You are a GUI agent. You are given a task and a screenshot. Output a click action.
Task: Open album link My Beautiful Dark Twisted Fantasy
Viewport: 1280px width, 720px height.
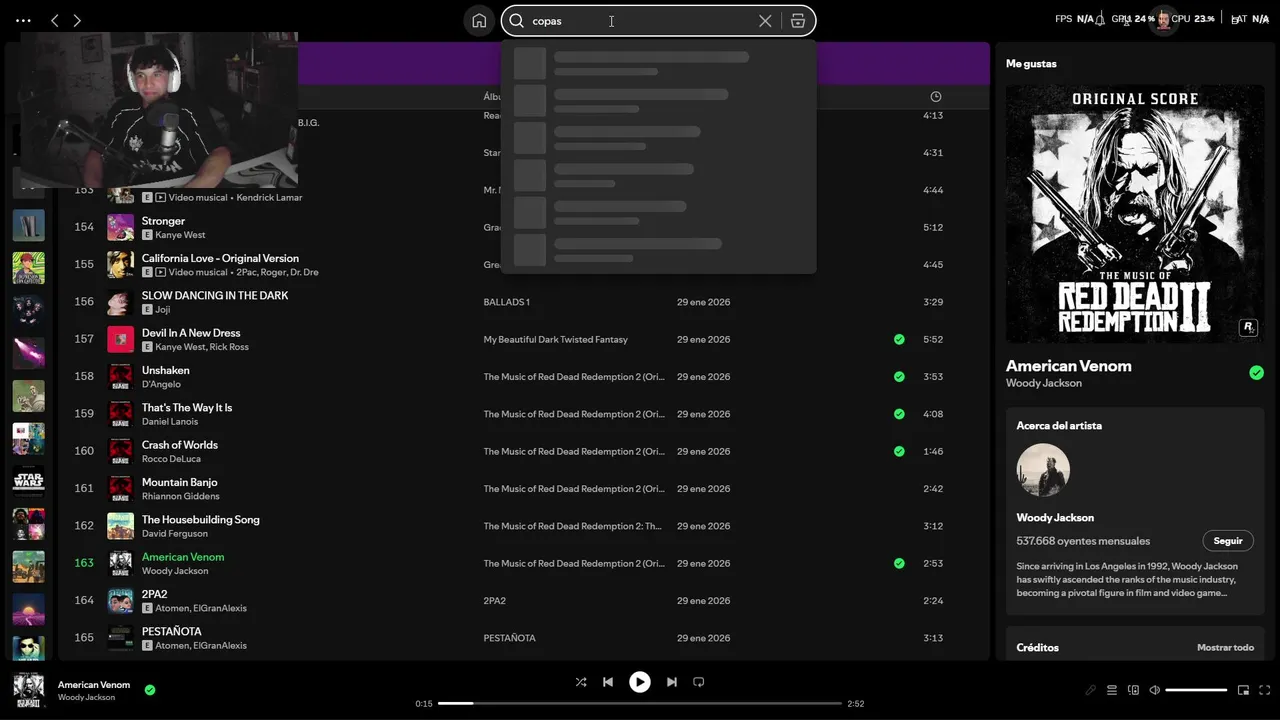(555, 340)
